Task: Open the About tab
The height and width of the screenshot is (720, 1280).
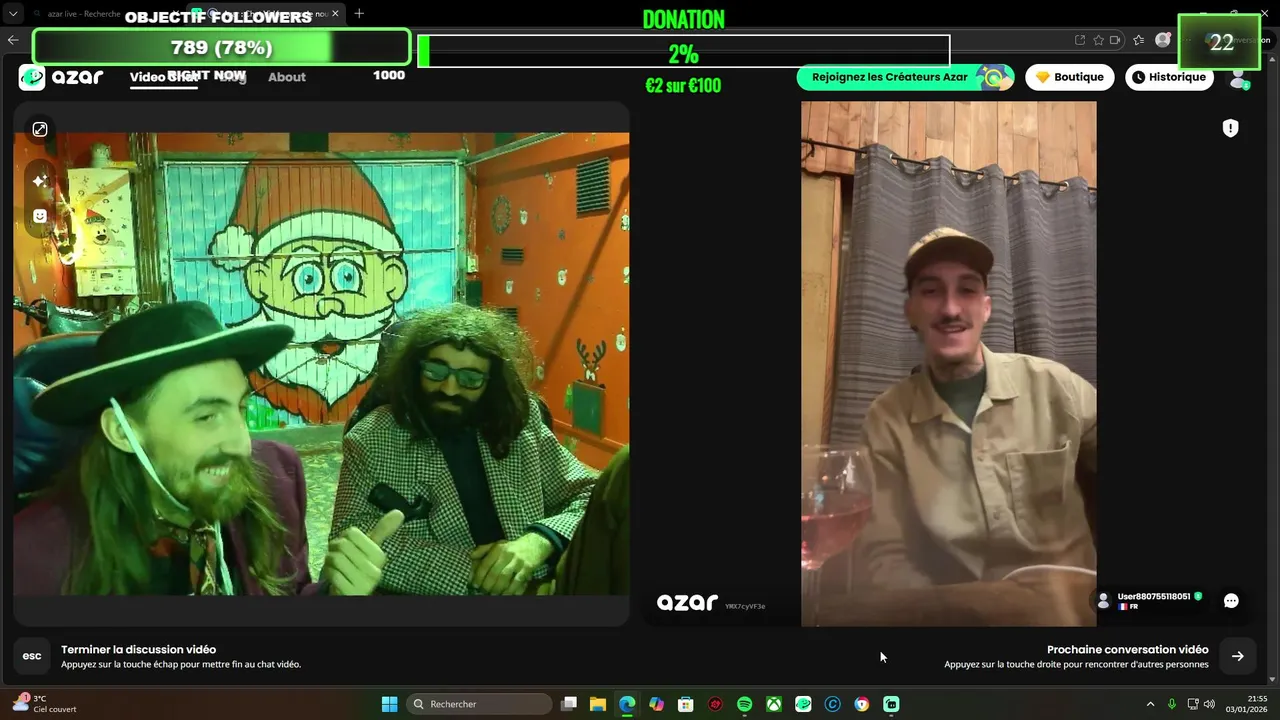Action: click(x=287, y=77)
